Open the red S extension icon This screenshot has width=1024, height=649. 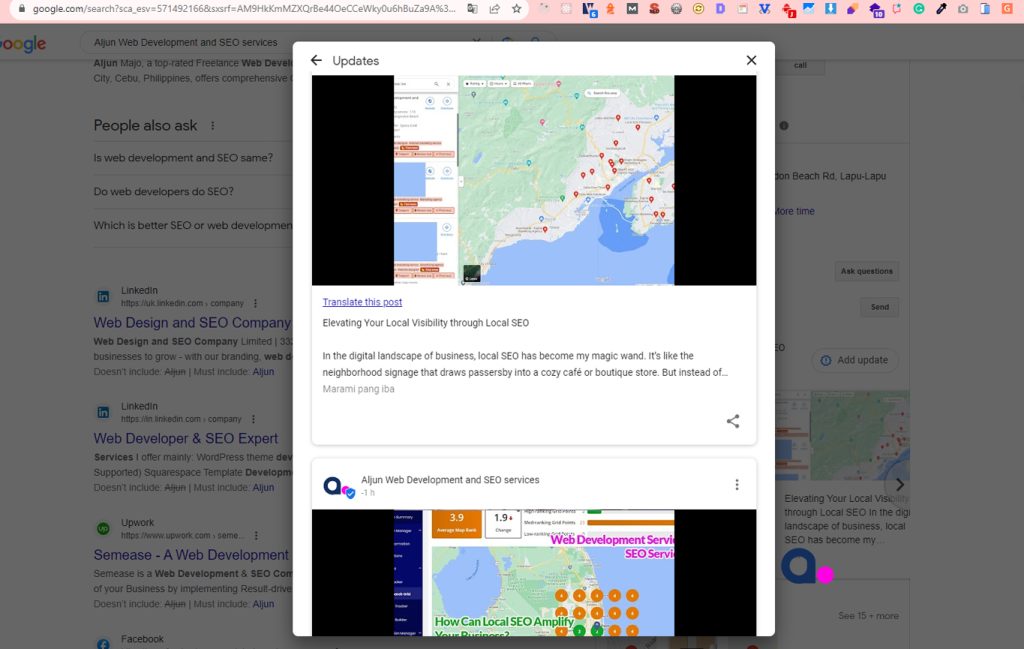654,9
